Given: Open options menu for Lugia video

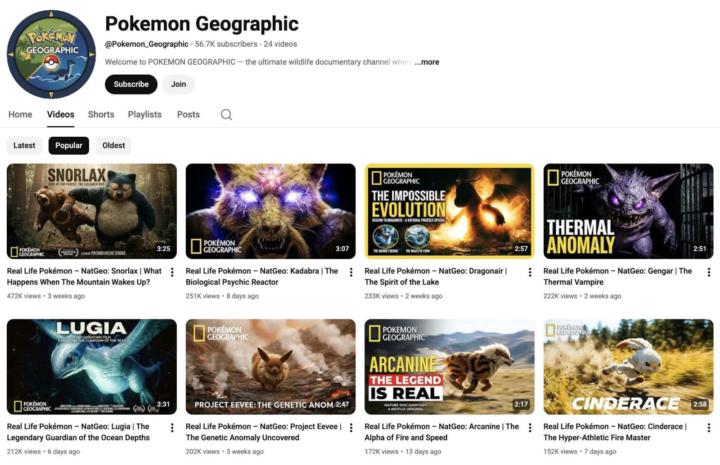Looking at the screenshot, I should (x=172, y=428).
